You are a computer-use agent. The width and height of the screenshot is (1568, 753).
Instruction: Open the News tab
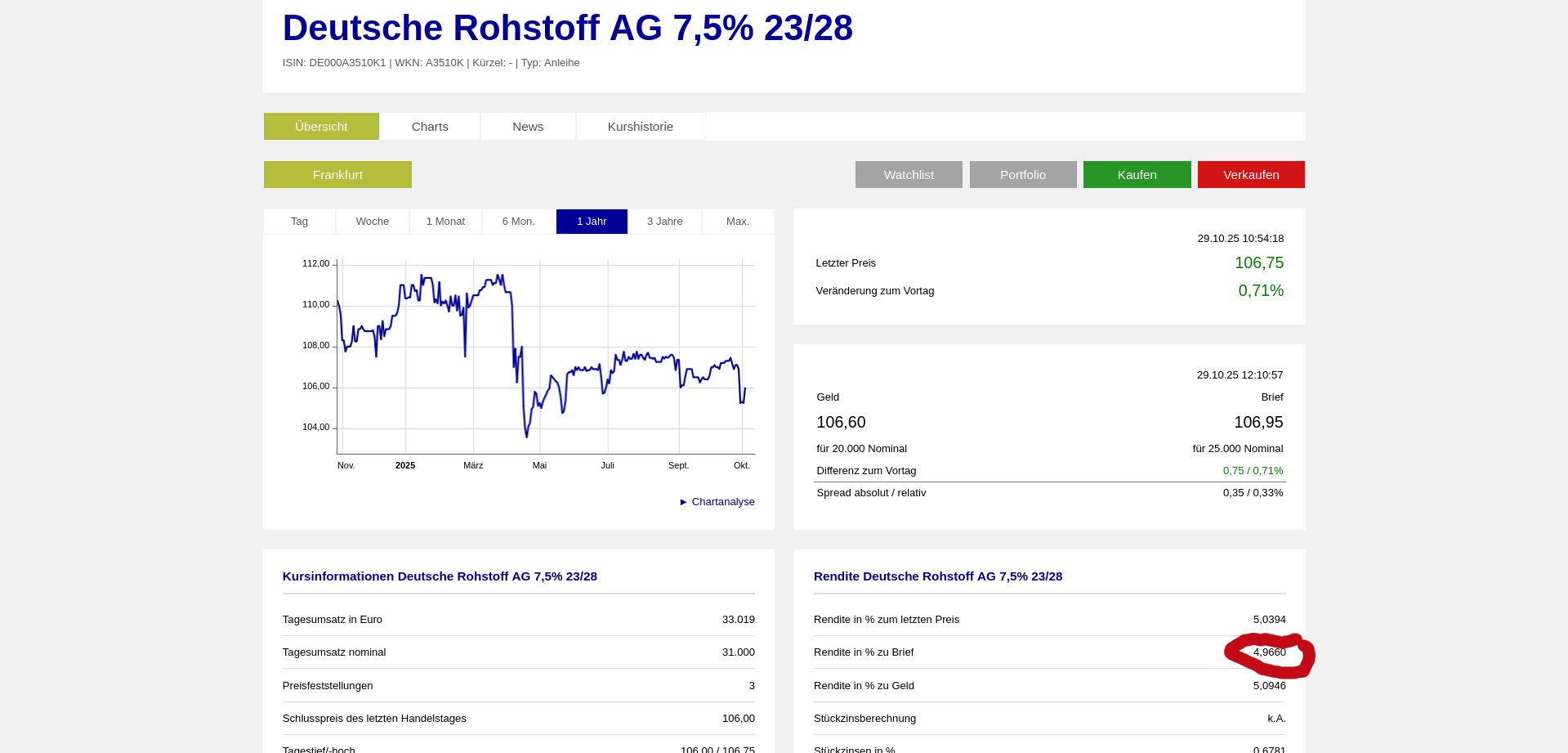coord(528,127)
